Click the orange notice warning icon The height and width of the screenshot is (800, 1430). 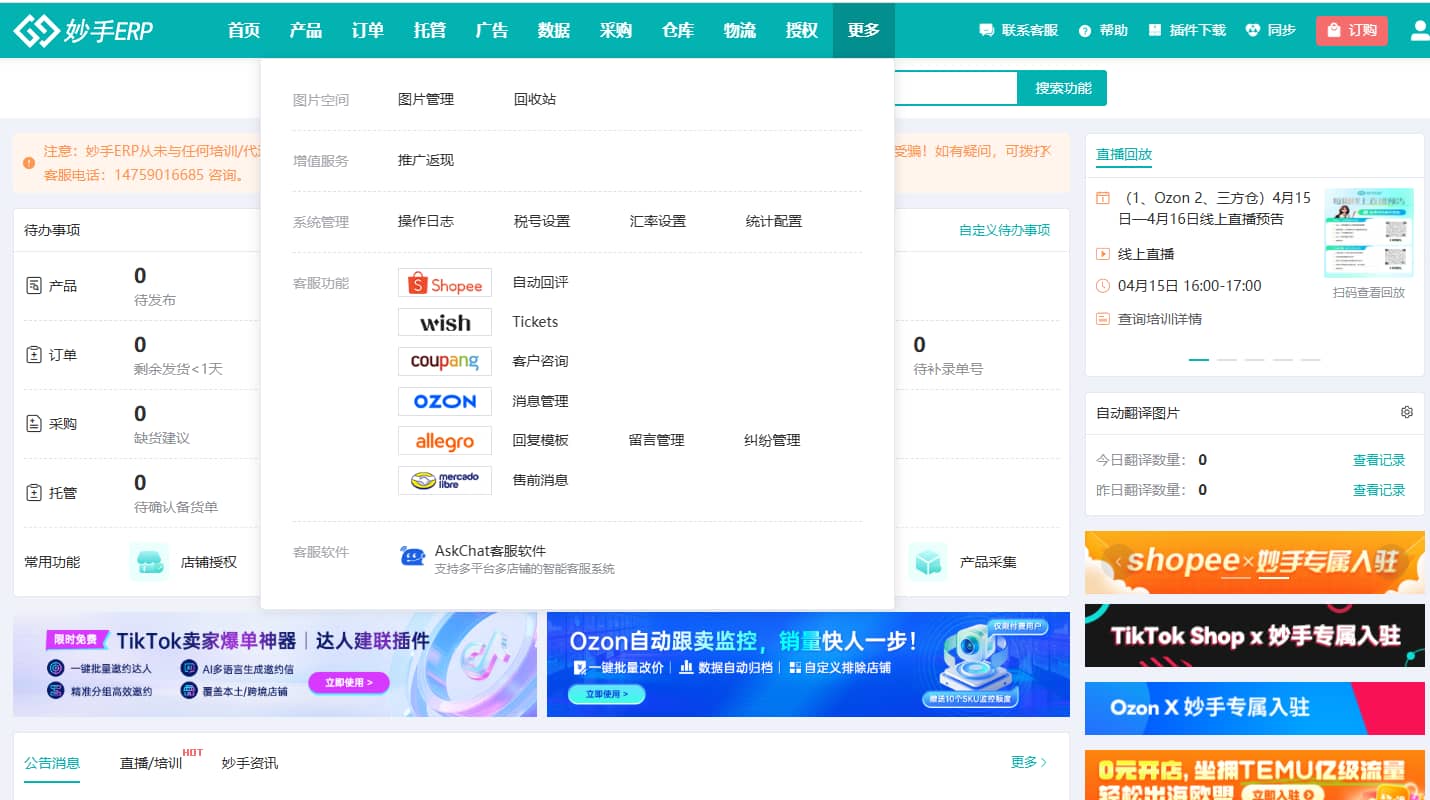click(x=29, y=162)
